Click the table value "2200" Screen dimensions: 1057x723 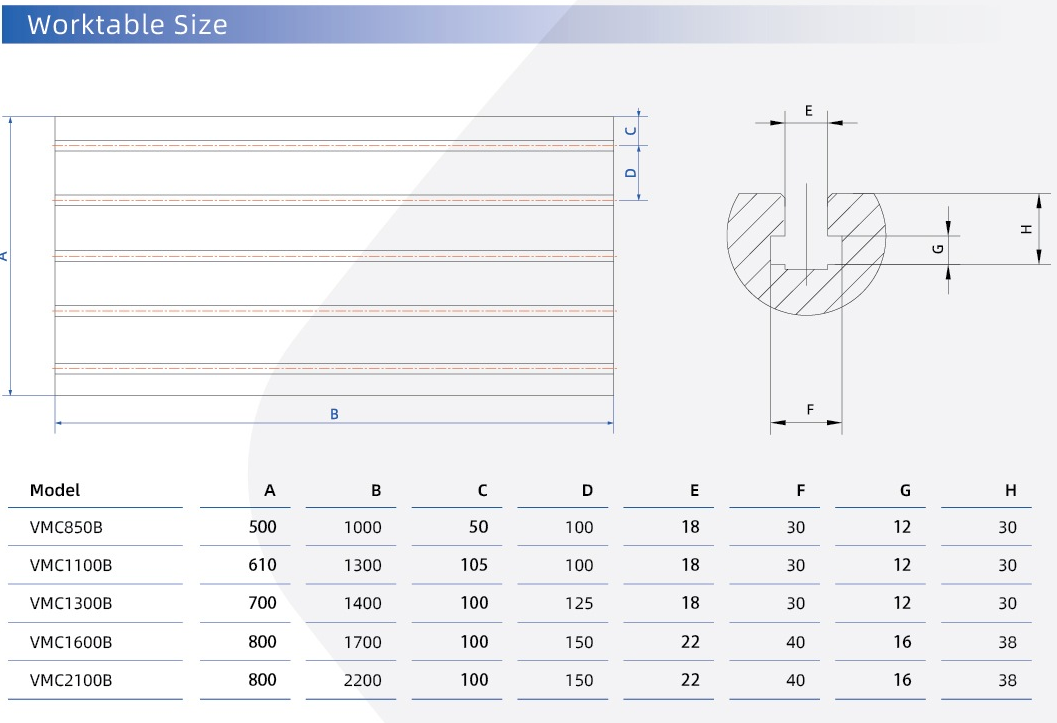coord(363,680)
